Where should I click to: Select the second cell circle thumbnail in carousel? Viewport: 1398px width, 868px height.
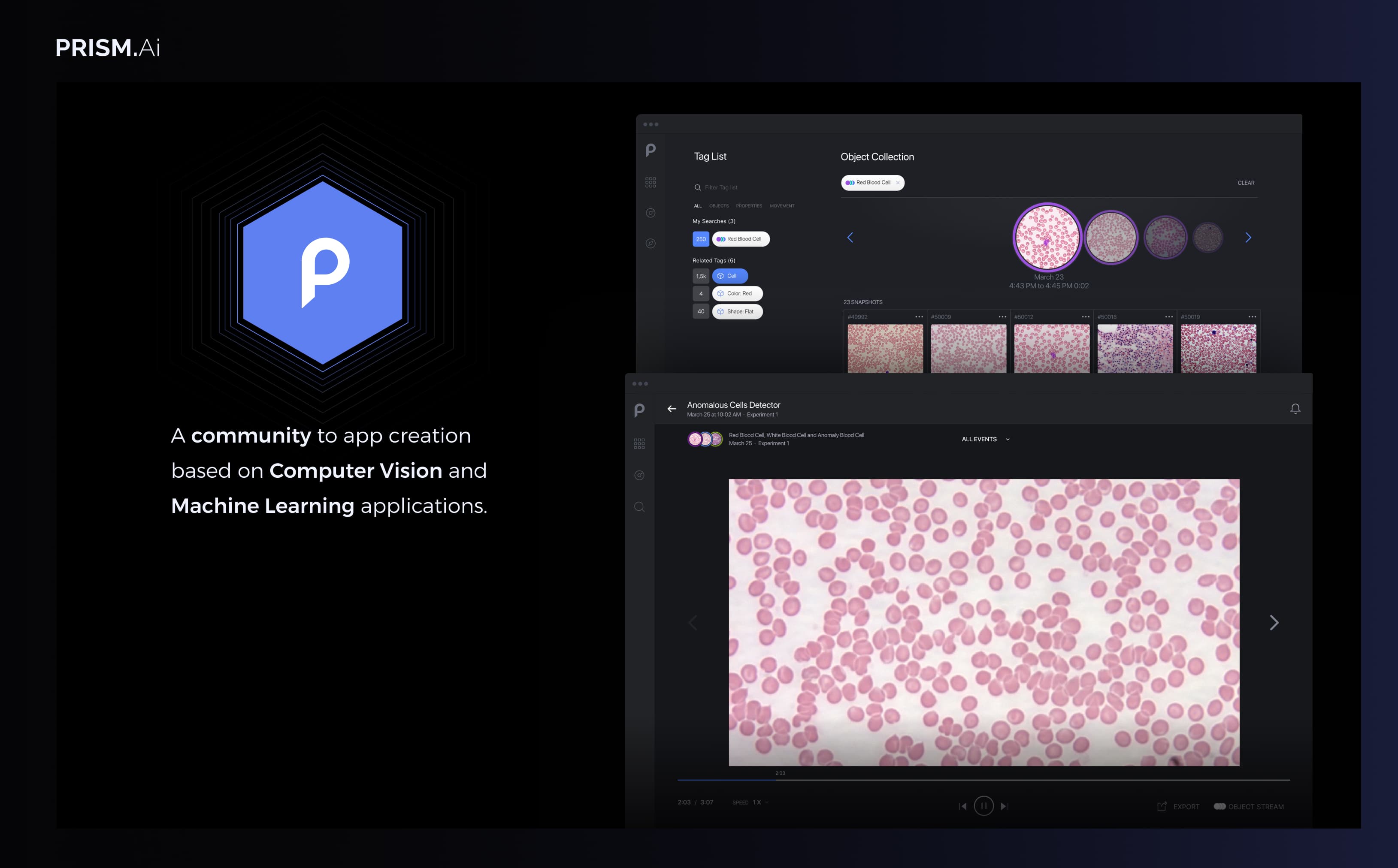pos(1111,237)
